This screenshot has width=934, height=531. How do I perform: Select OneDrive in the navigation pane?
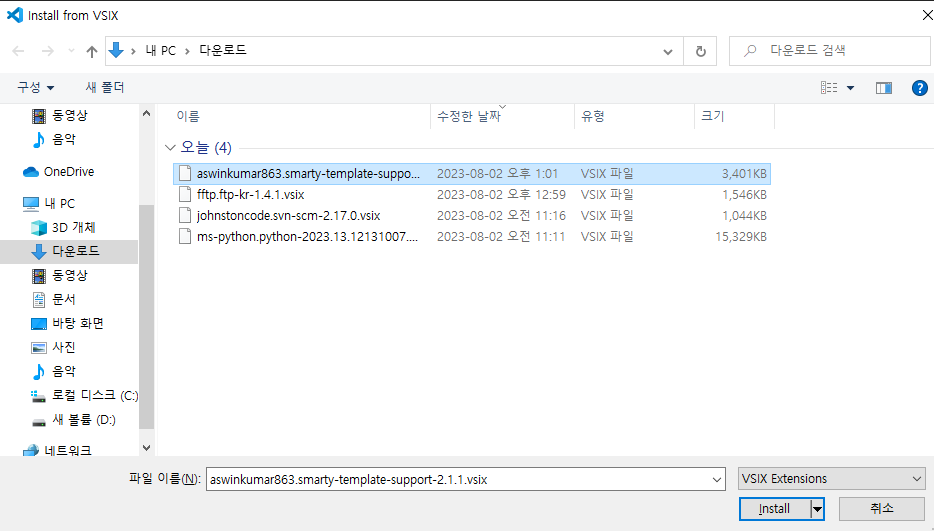(69, 172)
